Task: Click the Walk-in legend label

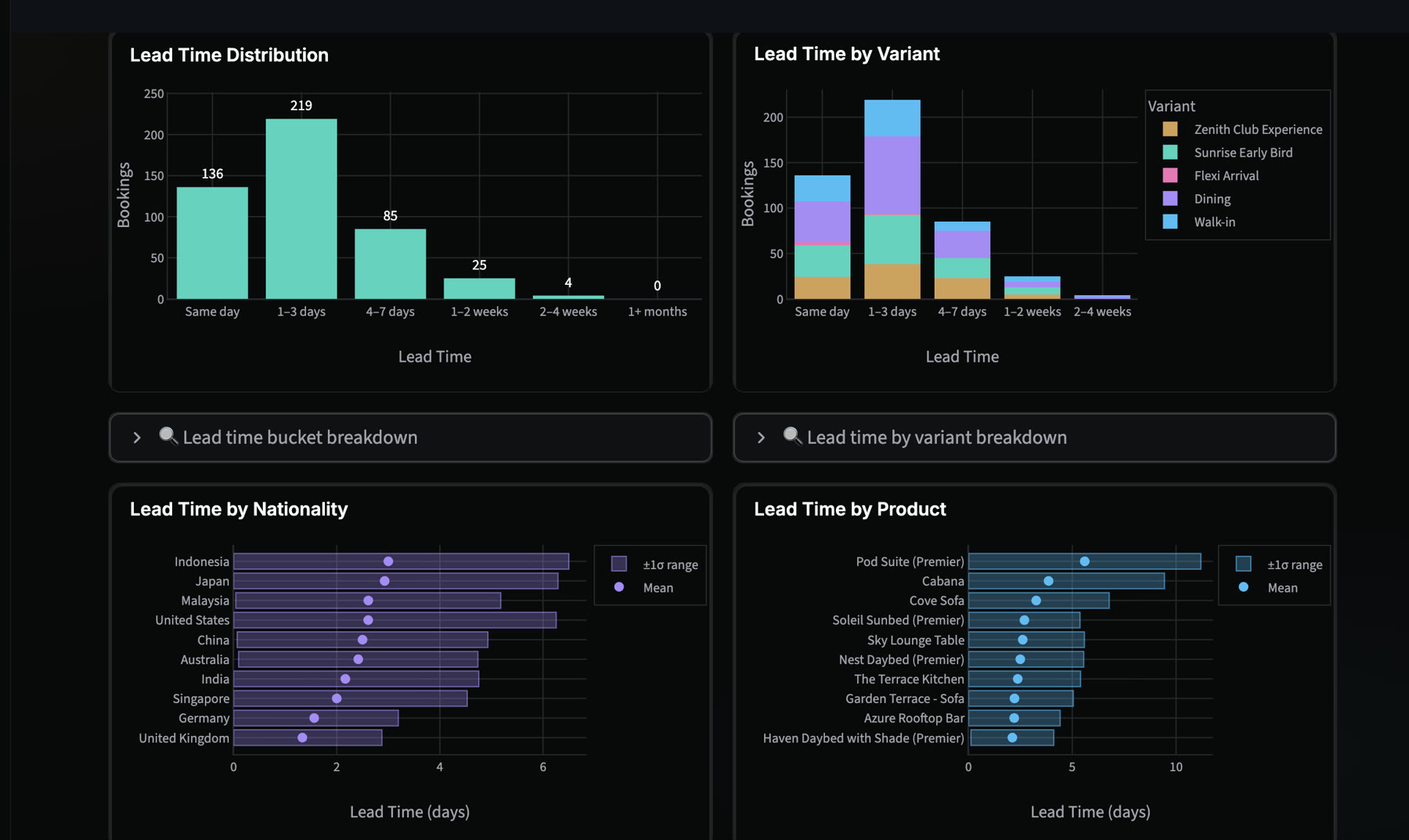Action: (1215, 222)
